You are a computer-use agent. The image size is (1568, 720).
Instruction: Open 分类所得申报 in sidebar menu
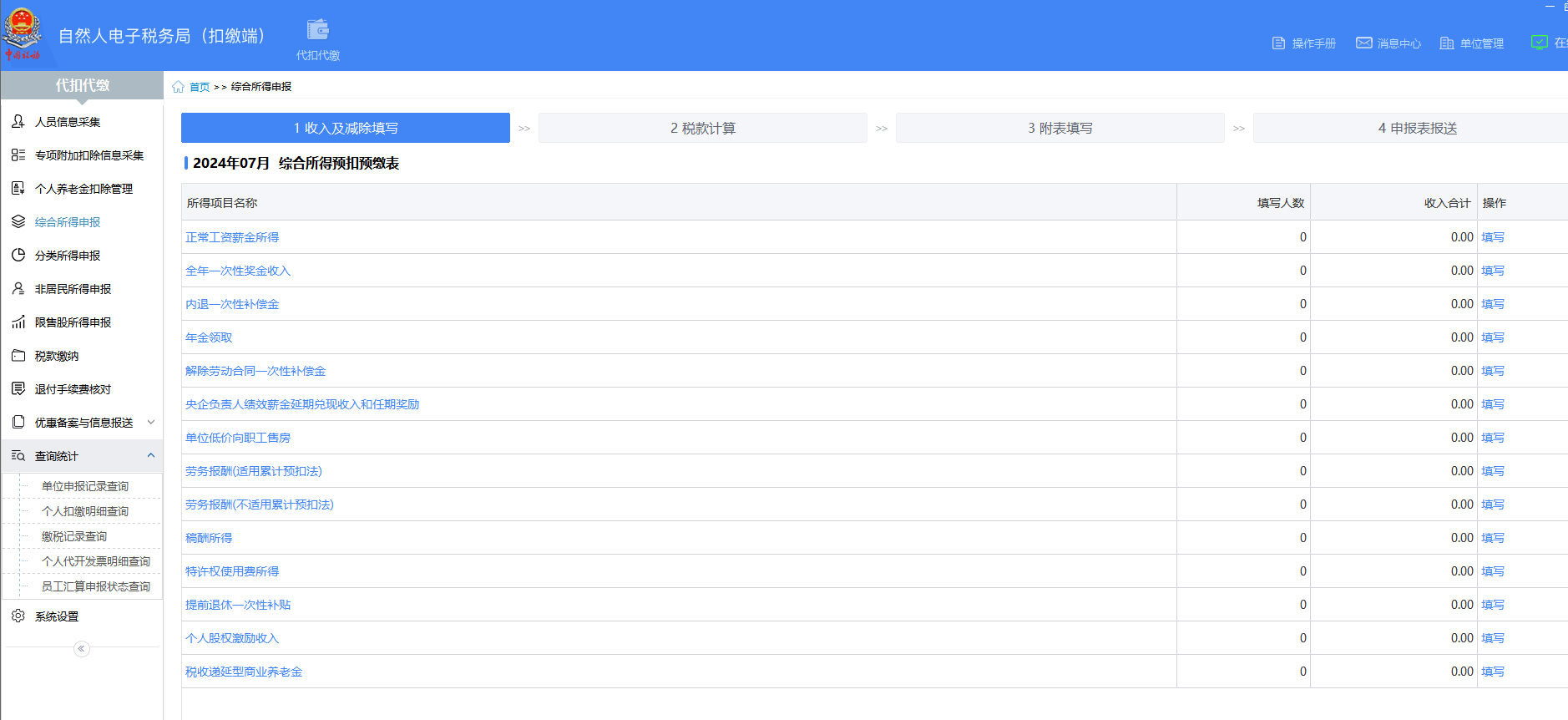(68, 256)
